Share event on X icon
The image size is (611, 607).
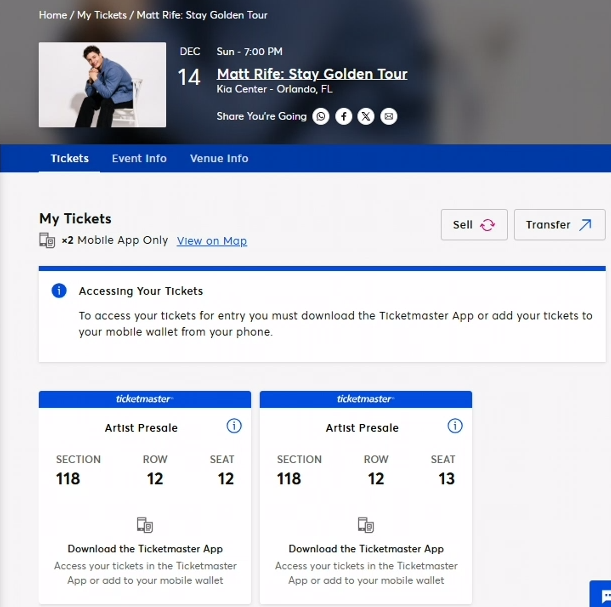366,116
